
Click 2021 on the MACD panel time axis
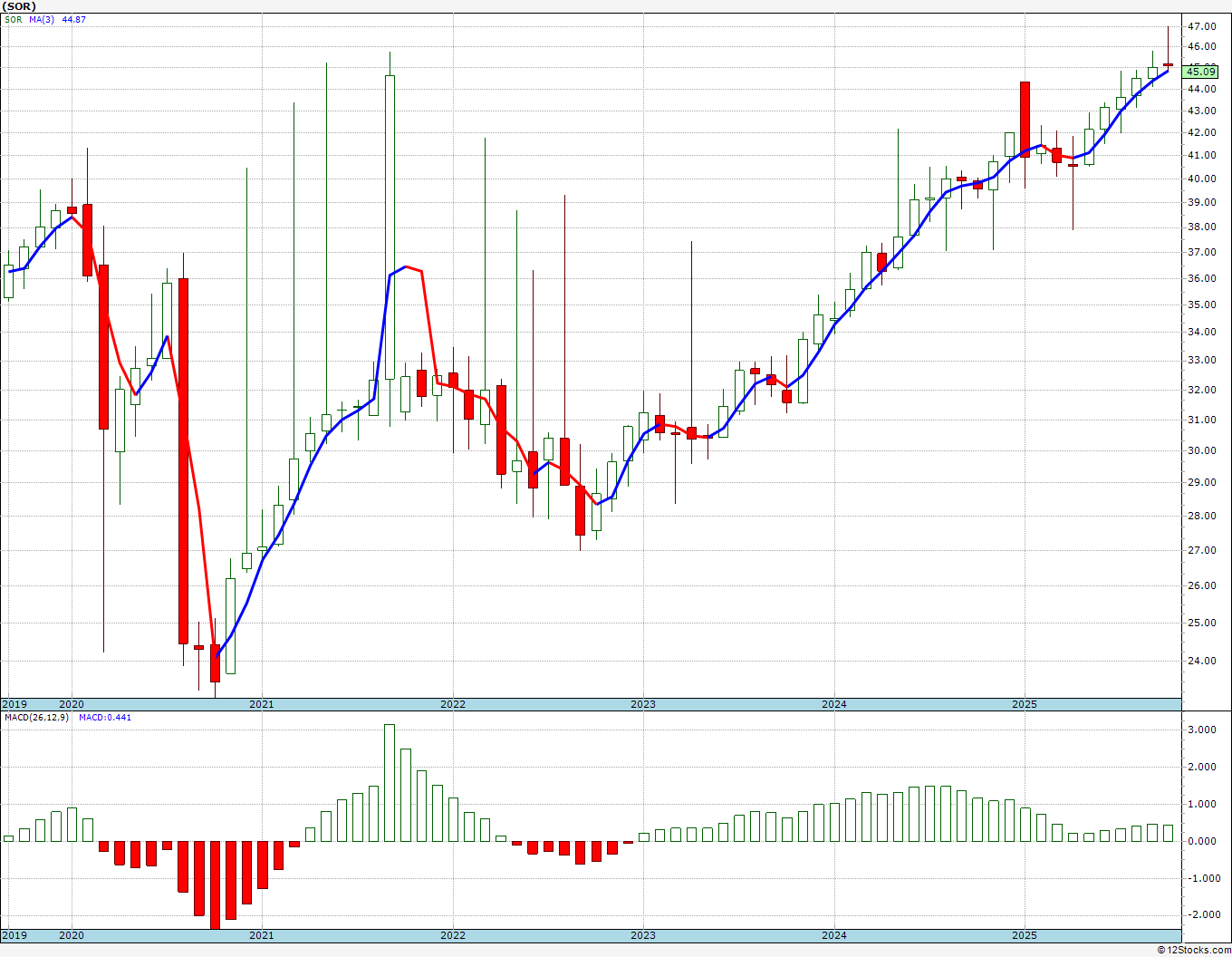tap(262, 935)
